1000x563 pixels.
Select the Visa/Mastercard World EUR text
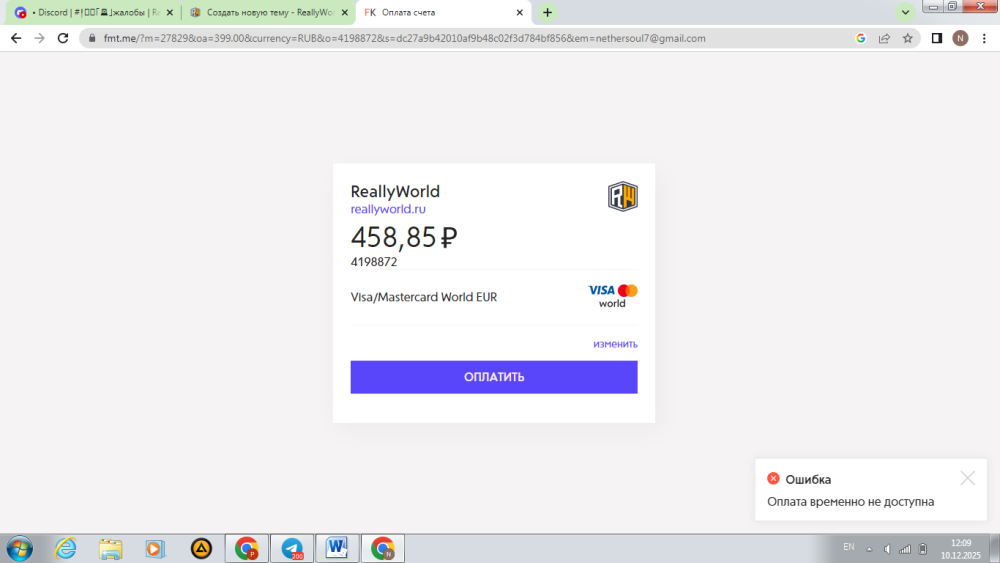point(423,297)
